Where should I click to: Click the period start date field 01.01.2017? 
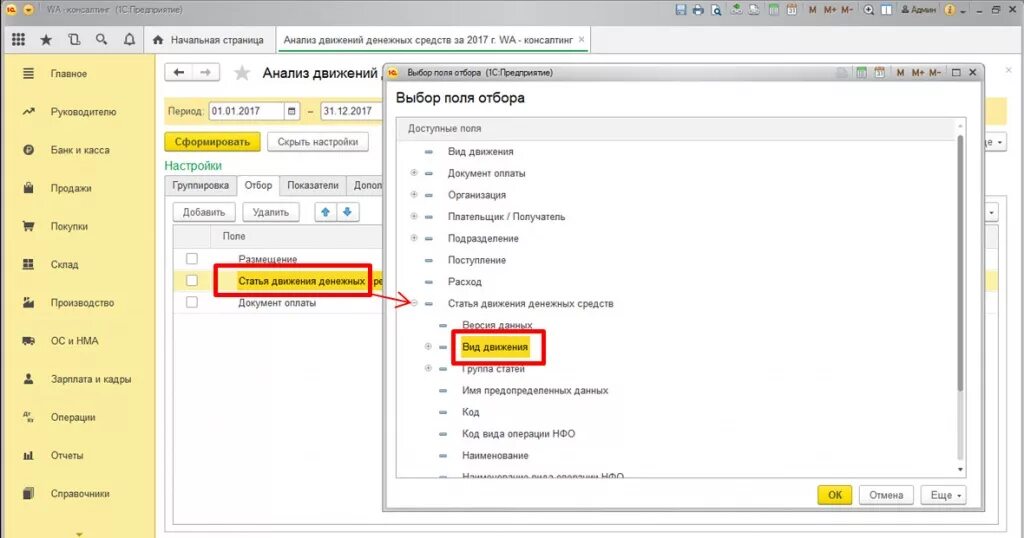pos(246,111)
